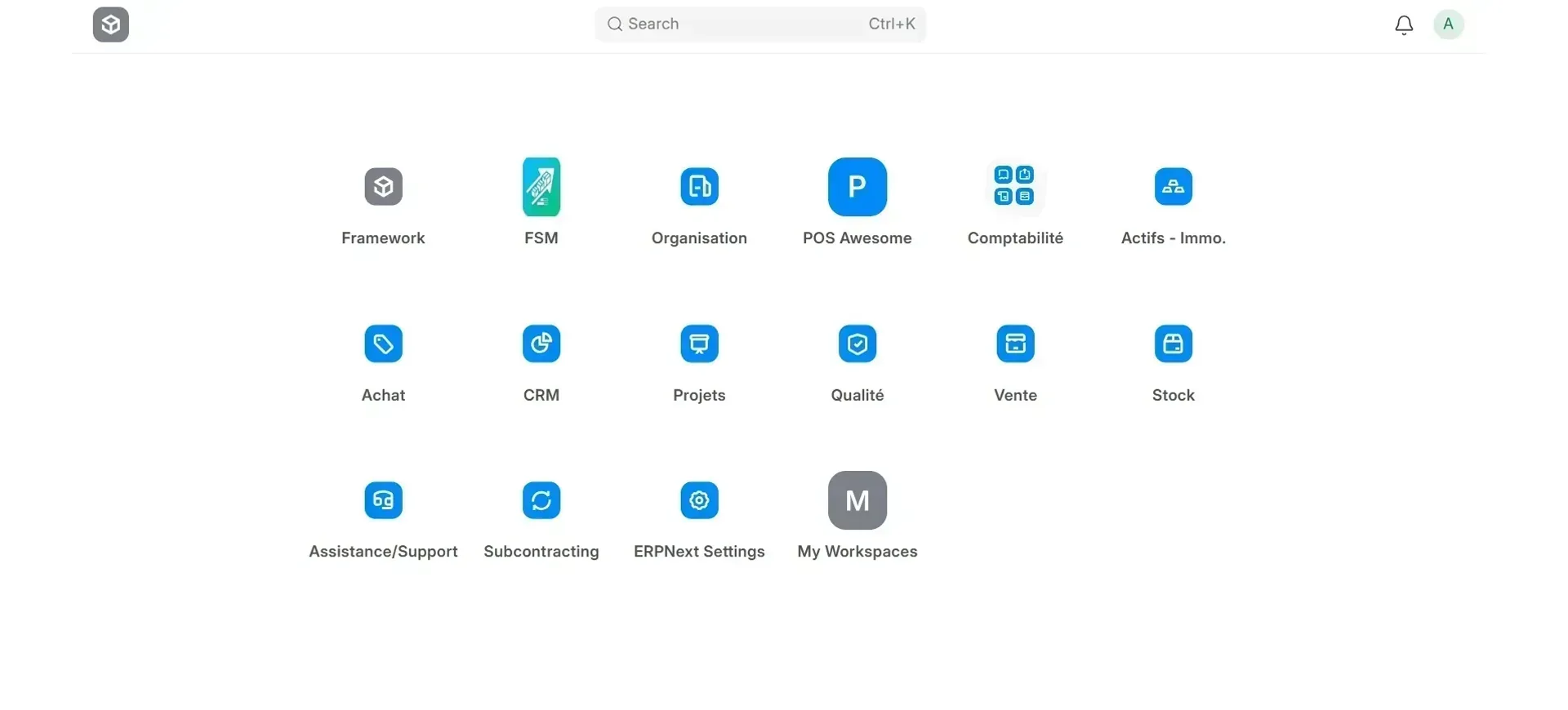Launch POS Awesome app
1568x710 pixels.
[857, 187]
